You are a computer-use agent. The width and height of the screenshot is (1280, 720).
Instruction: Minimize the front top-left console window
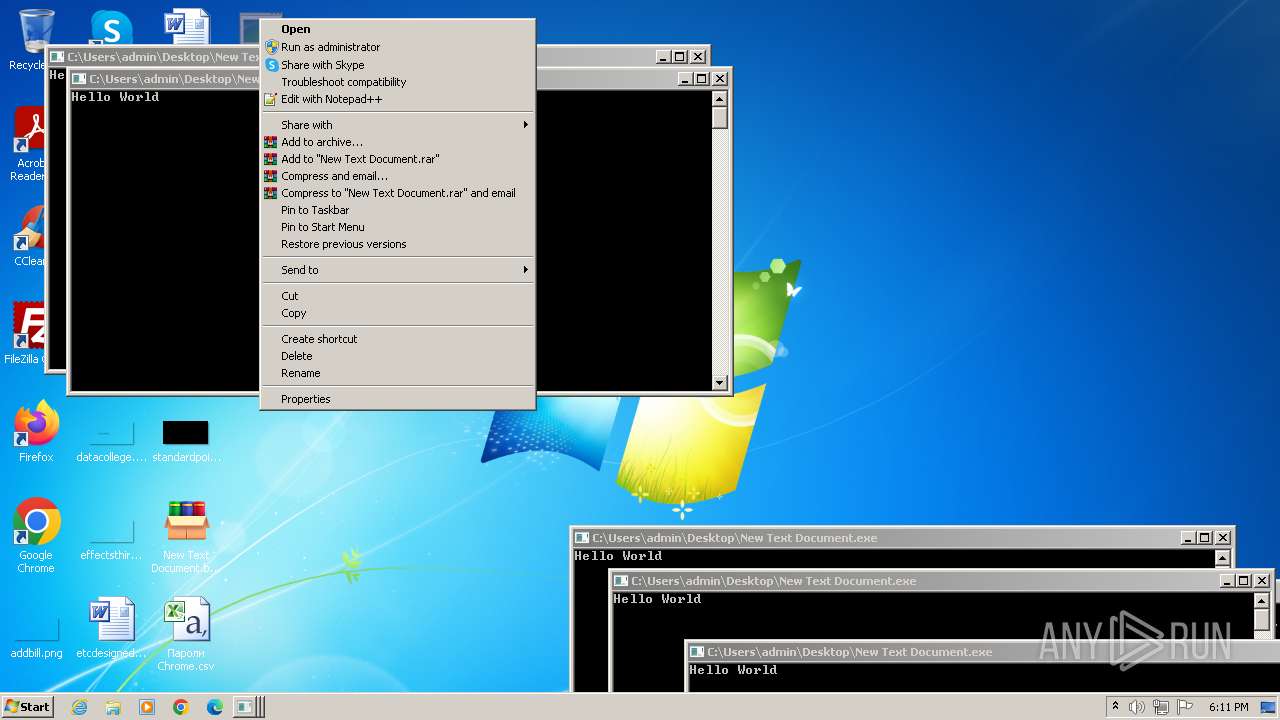coord(685,79)
